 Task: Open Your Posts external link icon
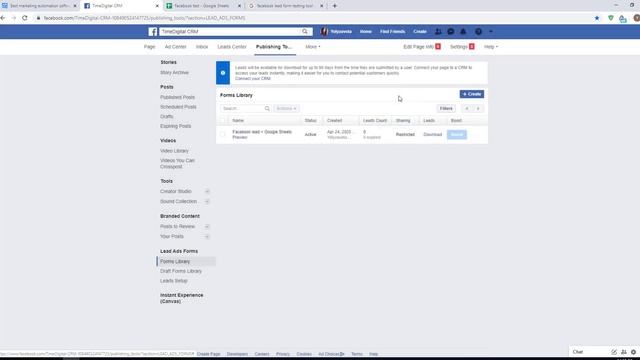pyautogui.click(x=207, y=237)
